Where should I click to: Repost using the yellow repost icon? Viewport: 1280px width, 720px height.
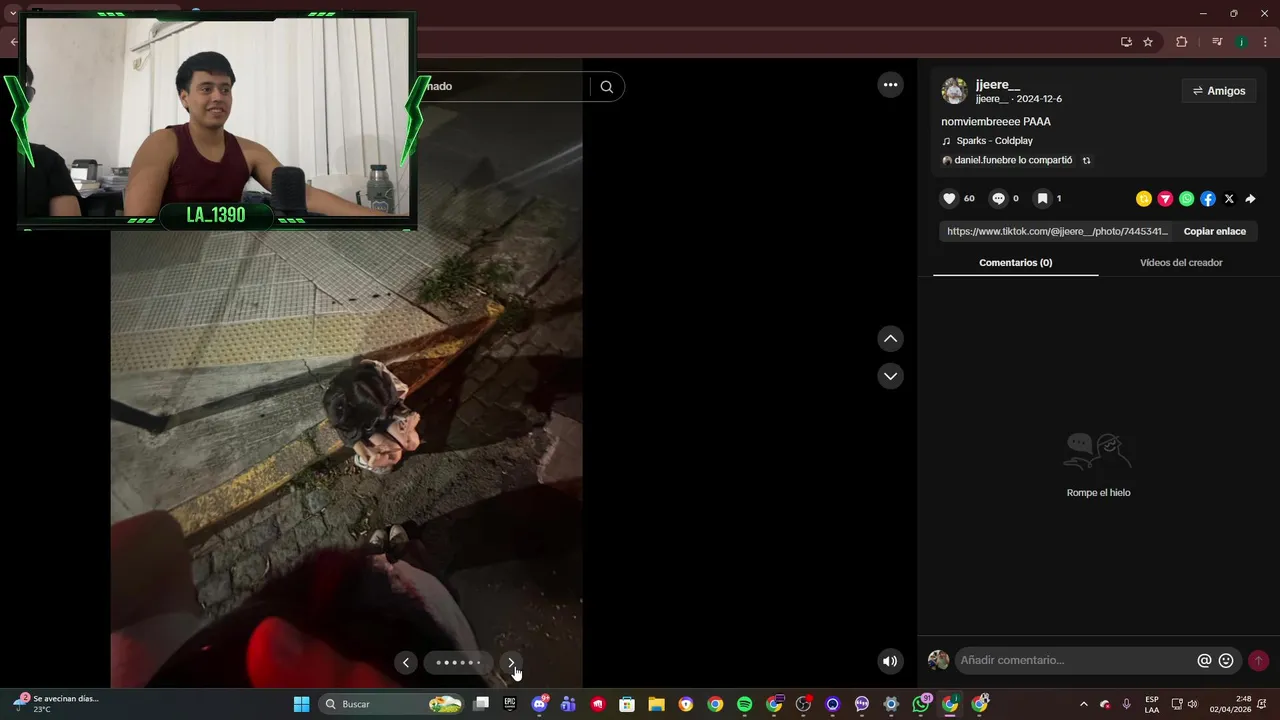tap(1144, 199)
